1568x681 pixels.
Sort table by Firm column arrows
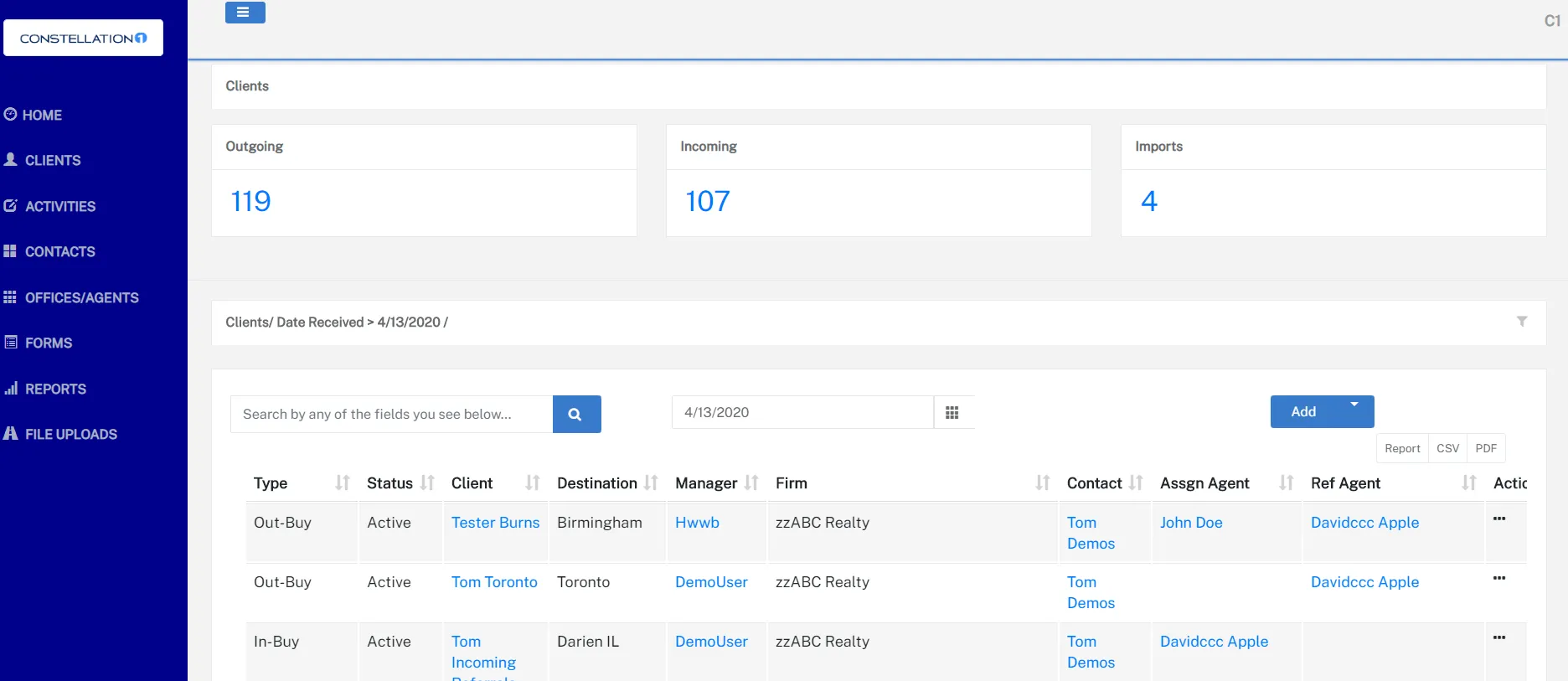tap(1042, 482)
